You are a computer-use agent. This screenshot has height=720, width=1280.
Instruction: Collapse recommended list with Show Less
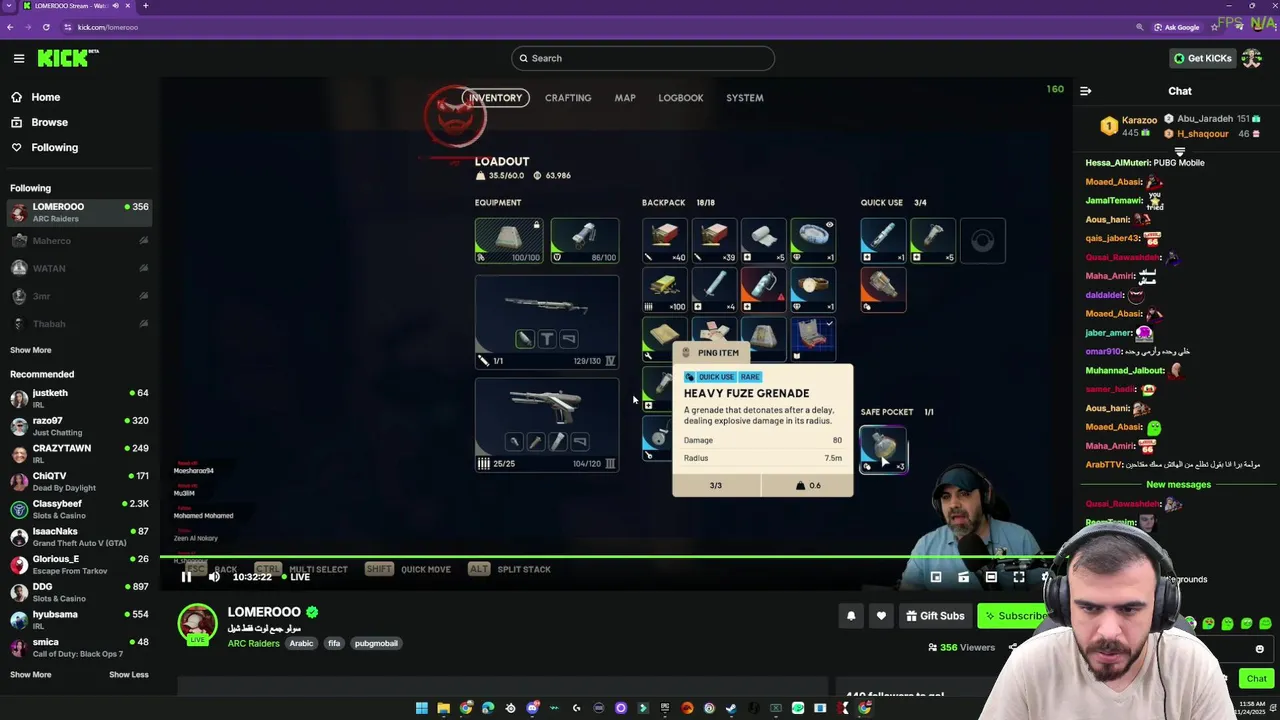128,675
